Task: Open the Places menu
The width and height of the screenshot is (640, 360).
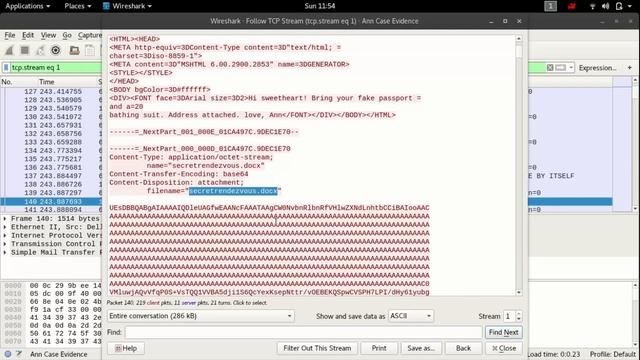Action: 78,6
